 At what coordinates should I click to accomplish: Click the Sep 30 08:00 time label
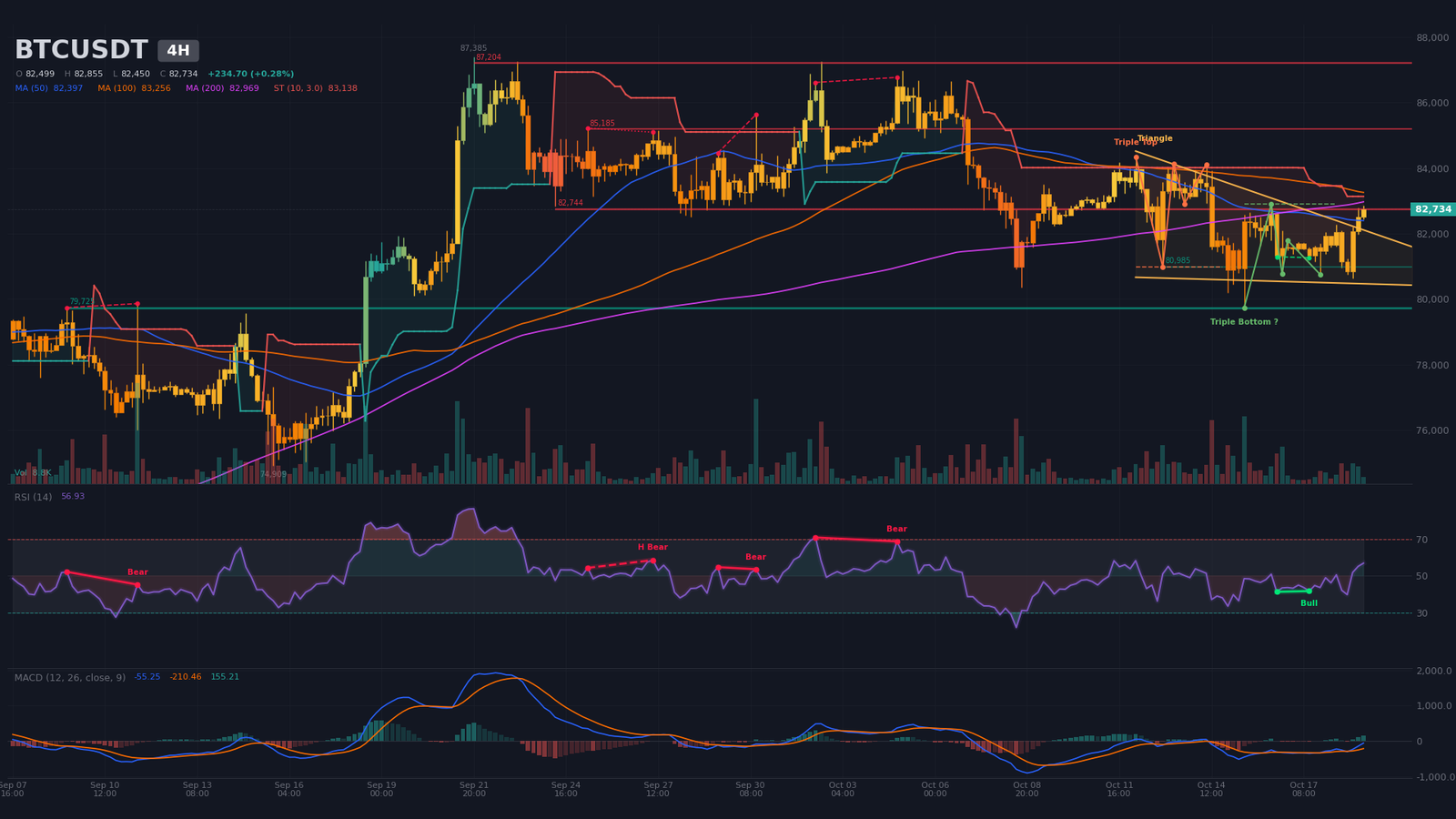[x=750, y=789]
